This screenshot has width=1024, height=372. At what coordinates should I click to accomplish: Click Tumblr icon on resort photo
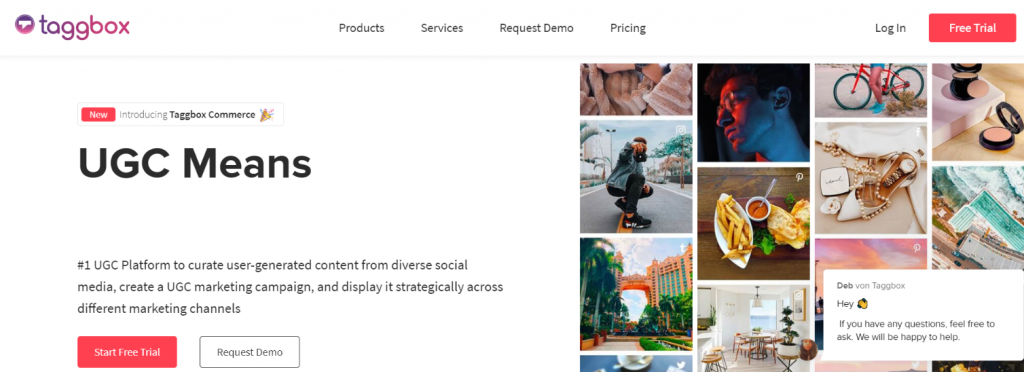click(682, 249)
